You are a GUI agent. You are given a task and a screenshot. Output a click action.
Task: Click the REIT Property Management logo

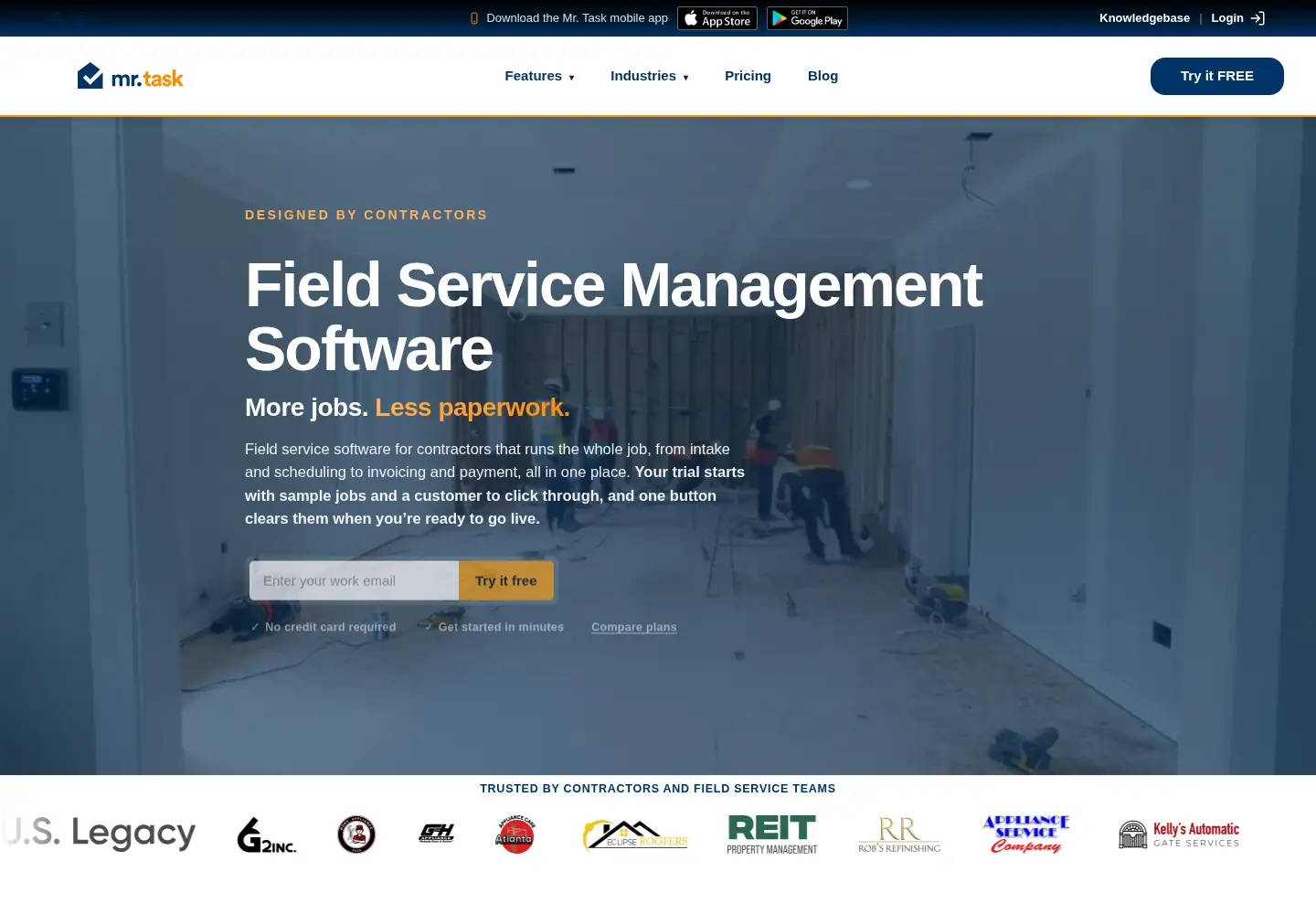tap(772, 834)
